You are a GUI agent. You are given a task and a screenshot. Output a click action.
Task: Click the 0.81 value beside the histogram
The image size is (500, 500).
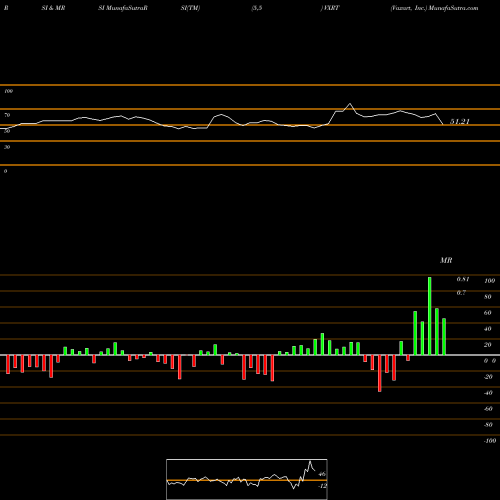coord(463,279)
